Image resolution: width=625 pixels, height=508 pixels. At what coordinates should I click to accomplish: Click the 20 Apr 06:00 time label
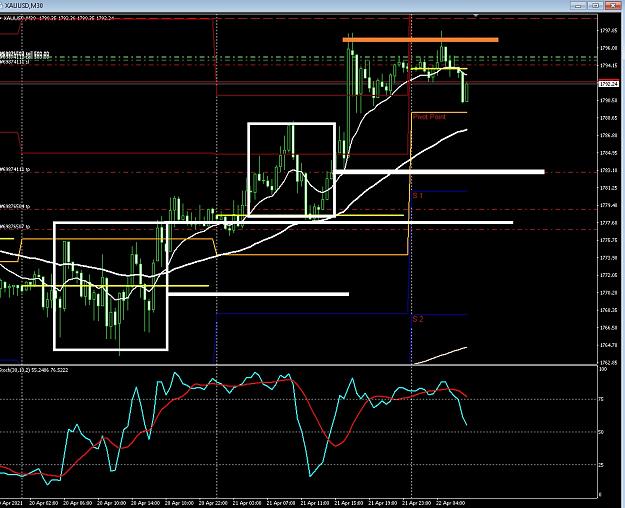[78, 503]
